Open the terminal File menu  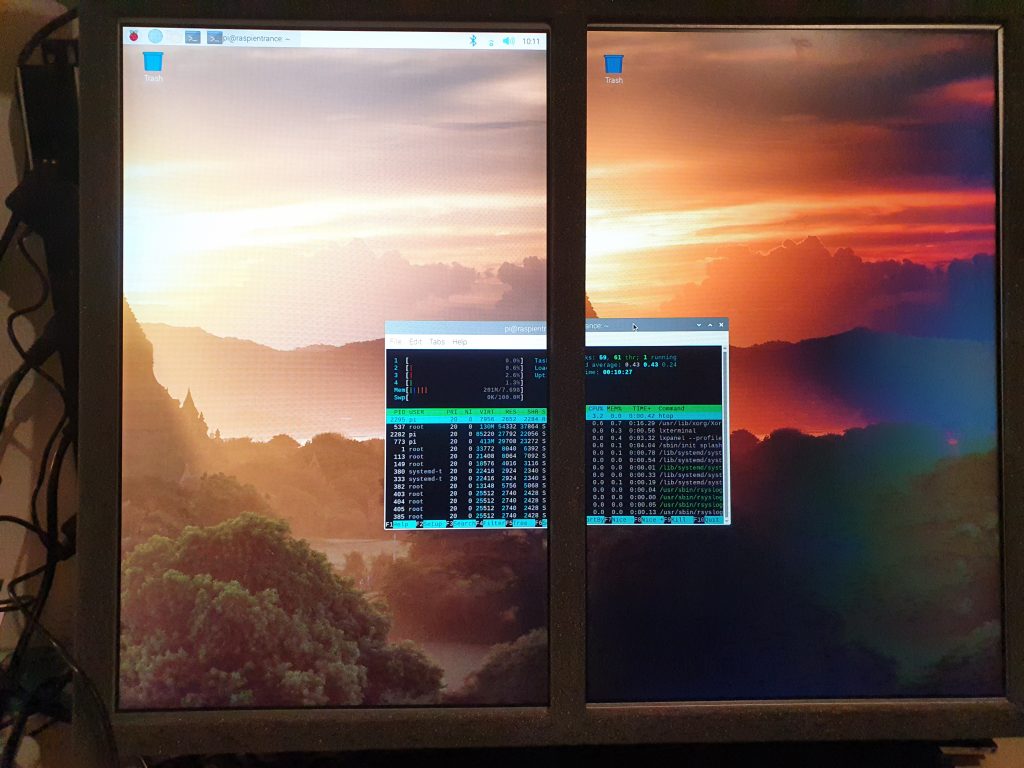(396, 342)
